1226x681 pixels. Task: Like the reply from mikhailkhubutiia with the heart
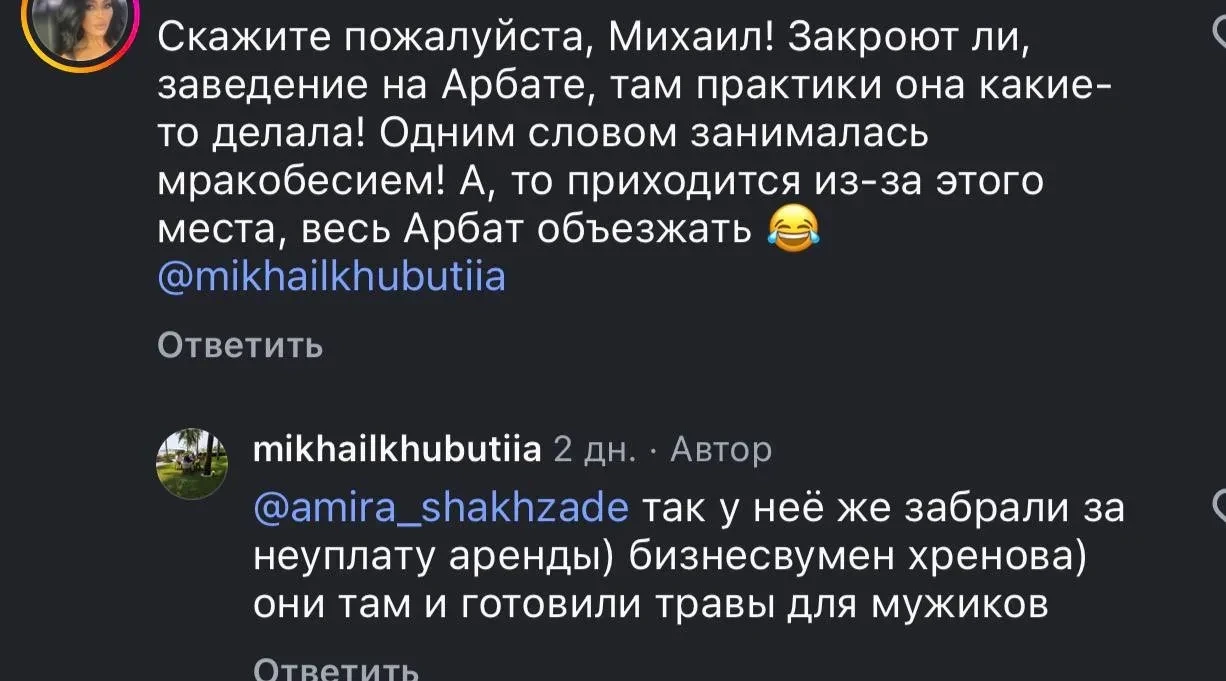pyautogui.click(x=1216, y=503)
